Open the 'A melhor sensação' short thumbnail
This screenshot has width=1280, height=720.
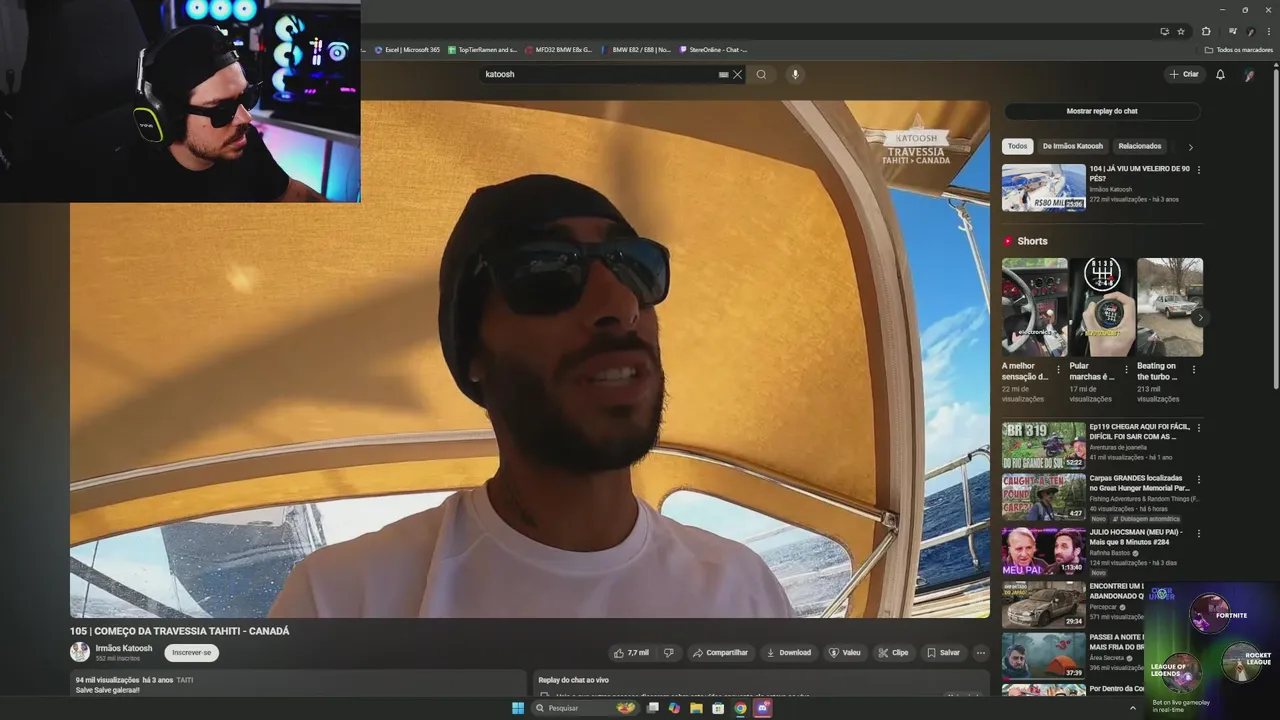point(1035,307)
